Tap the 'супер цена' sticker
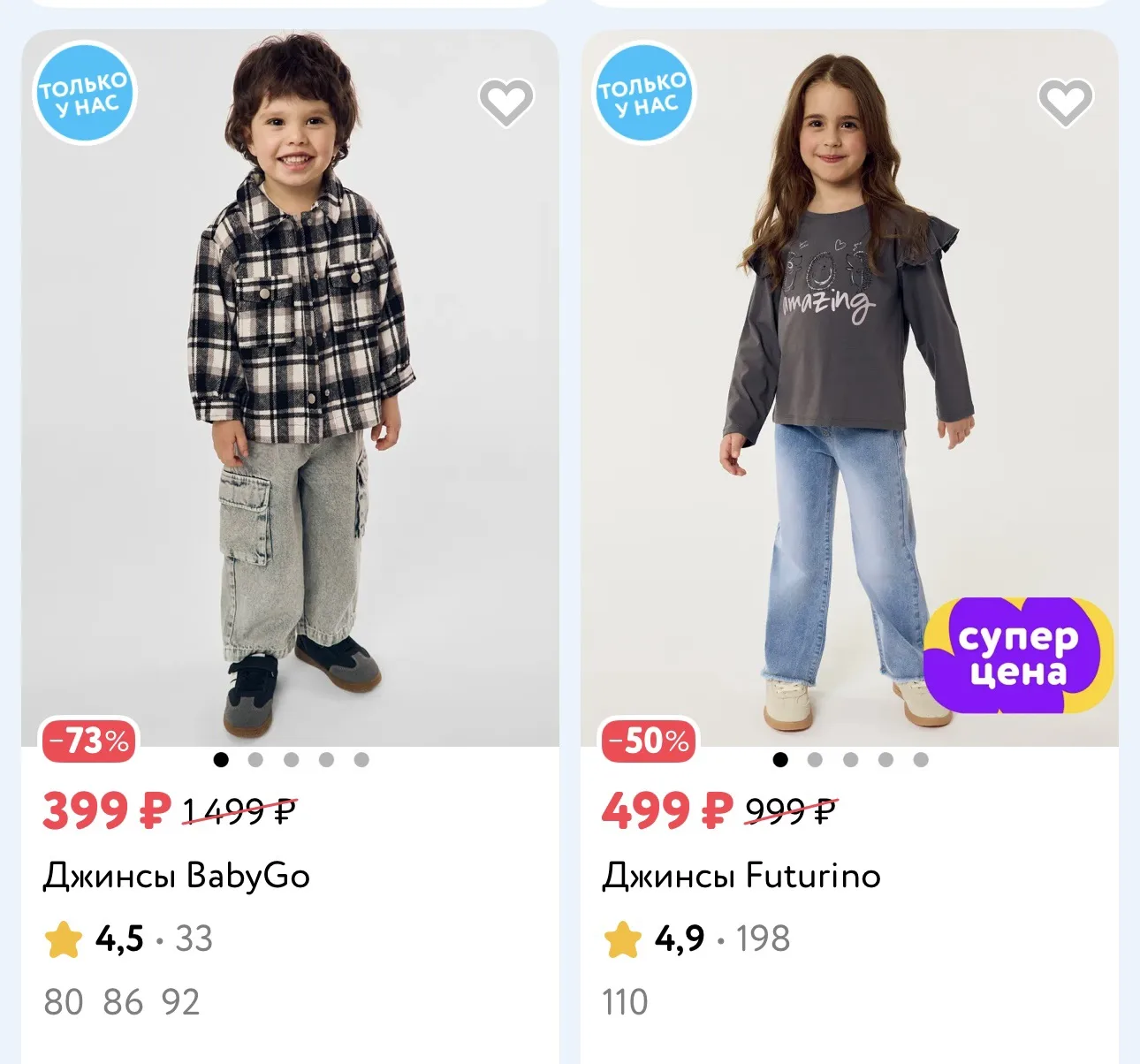This screenshot has height=1064, width=1140. (x=1018, y=655)
